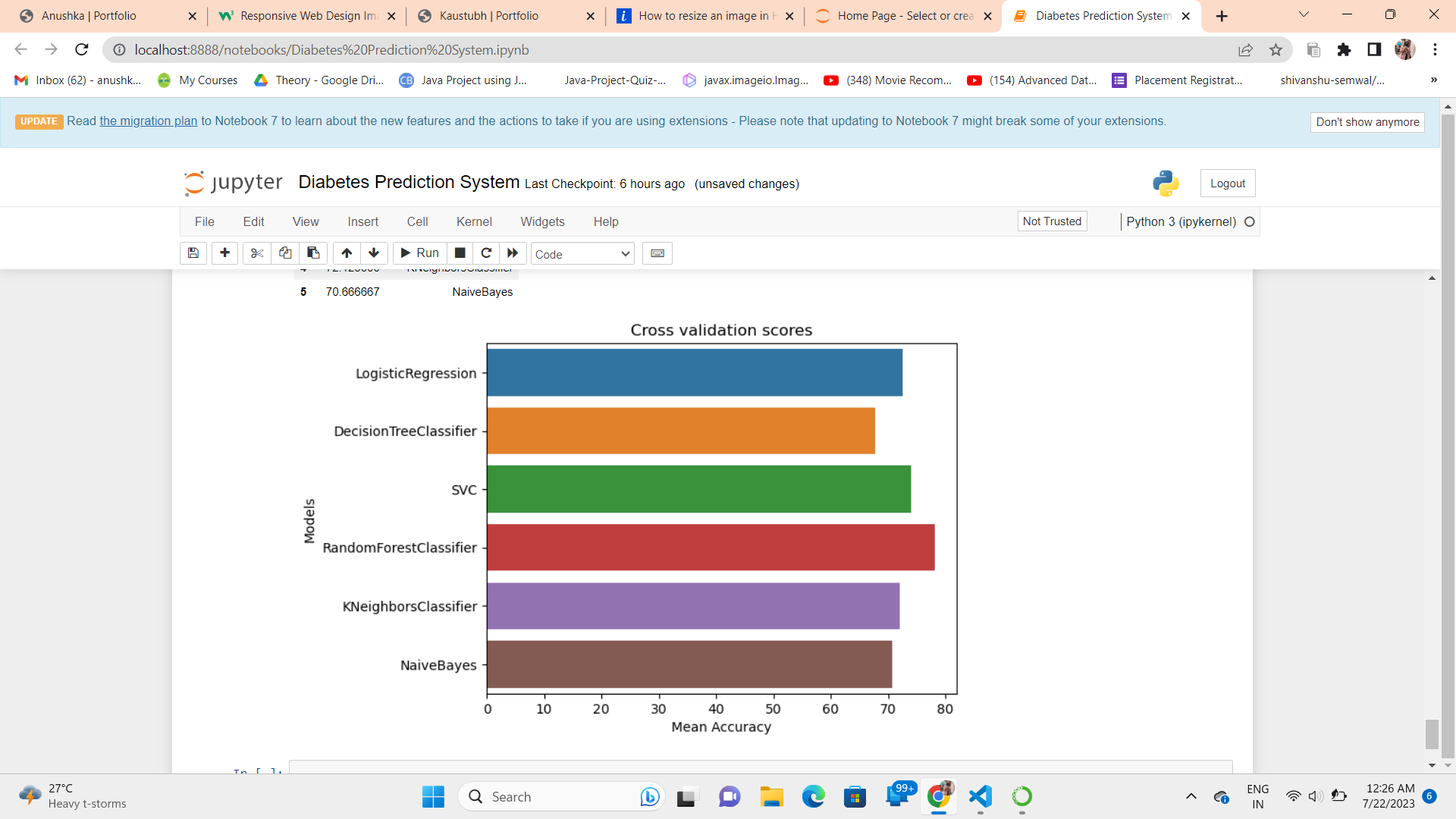Viewport: 1456px width, 819px height.
Task: Move selected cell down arrow
Action: pyautogui.click(x=374, y=253)
